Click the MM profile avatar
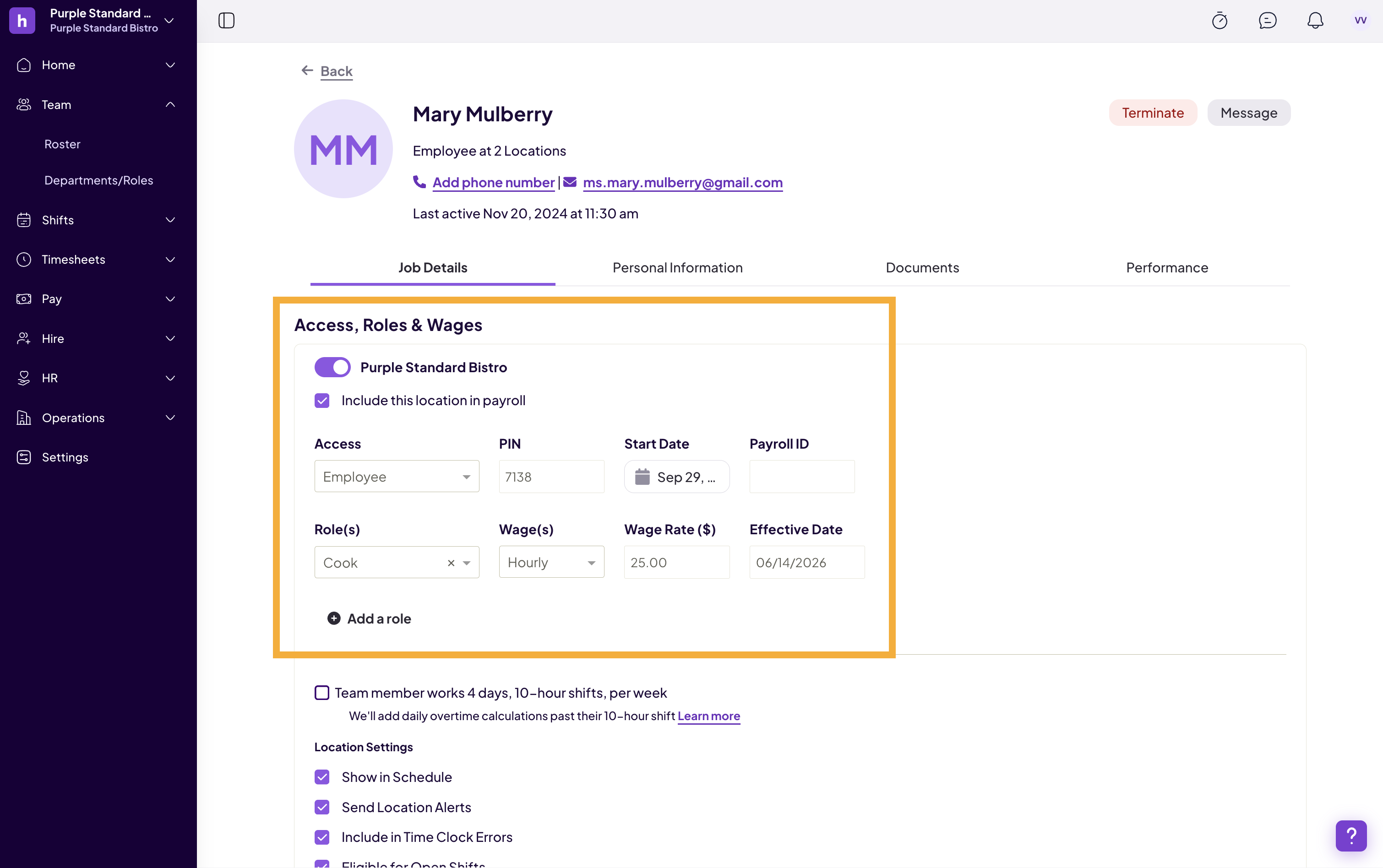This screenshot has height=868, width=1383. coord(343,149)
